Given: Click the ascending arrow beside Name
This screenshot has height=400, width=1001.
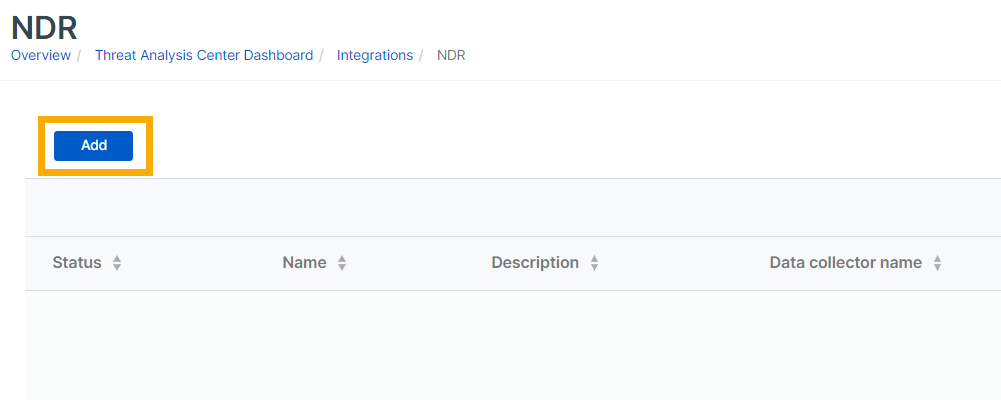Looking at the screenshot, I should 342,259.
